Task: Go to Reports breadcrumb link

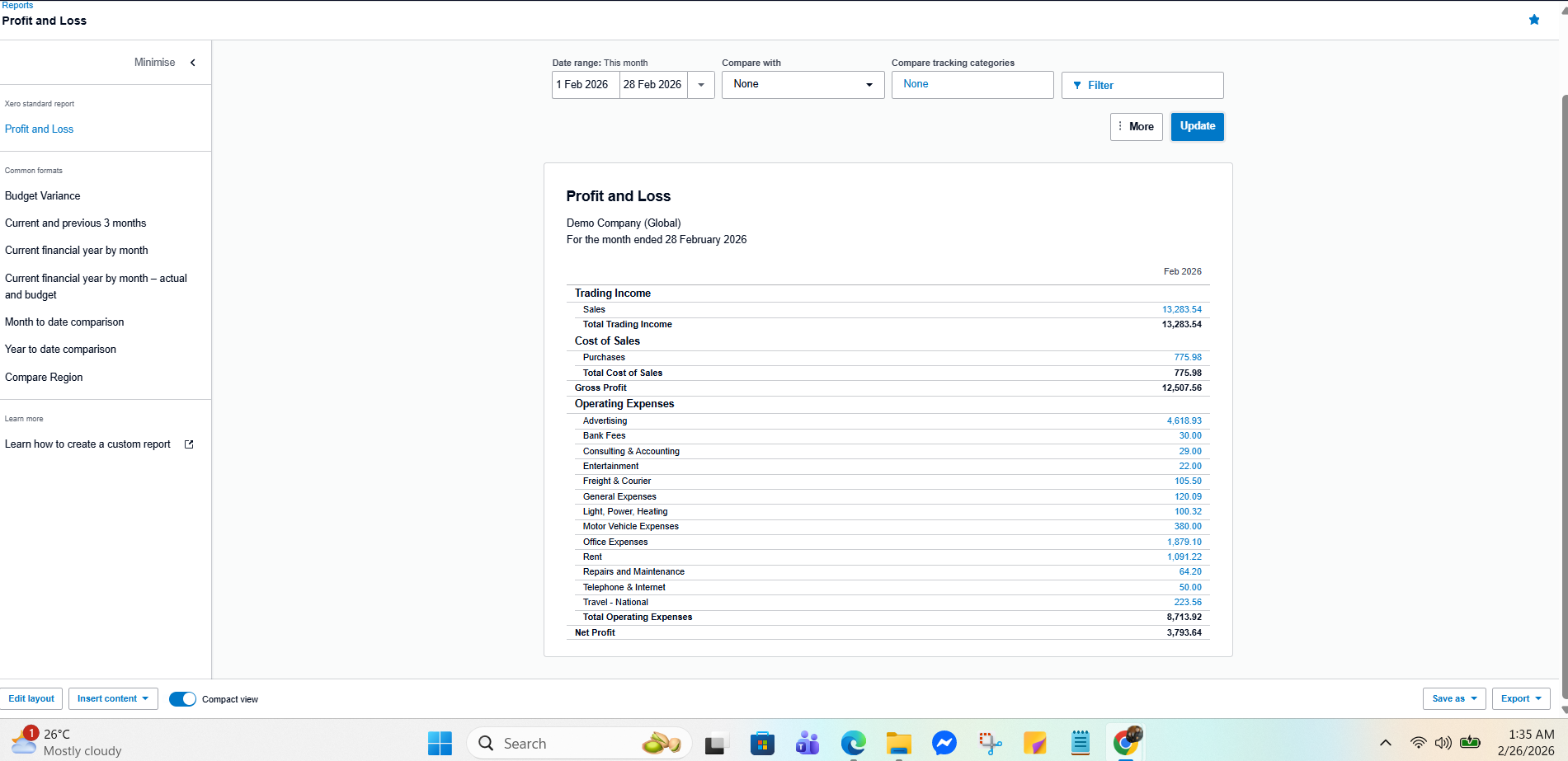Action: tap(17, 5)
